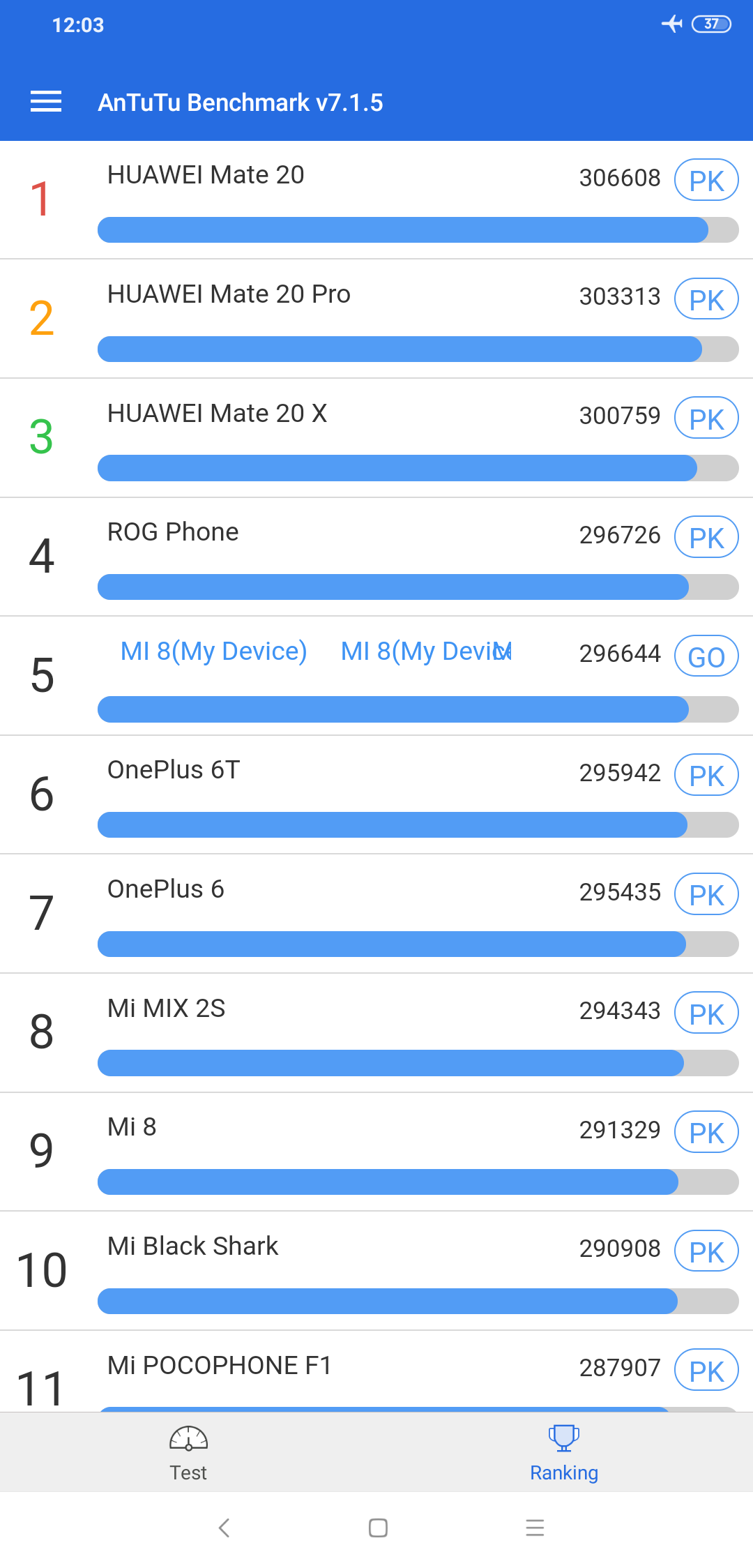Click the green rank number 3
This screenshot has width=753, height=1568.
click(x=42, y=437)
